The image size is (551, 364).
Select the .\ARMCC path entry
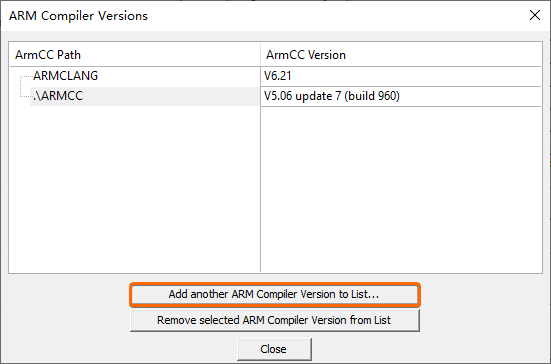(58, 96)
